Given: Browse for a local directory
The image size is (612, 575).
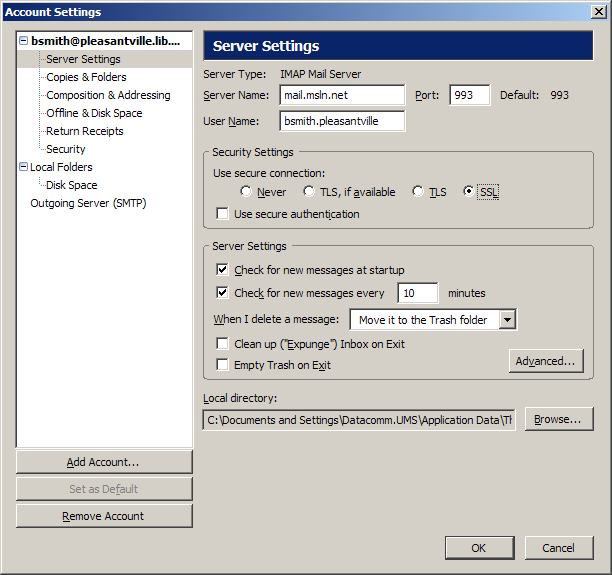Looking at the screenshot, I should tap(559, 419).
